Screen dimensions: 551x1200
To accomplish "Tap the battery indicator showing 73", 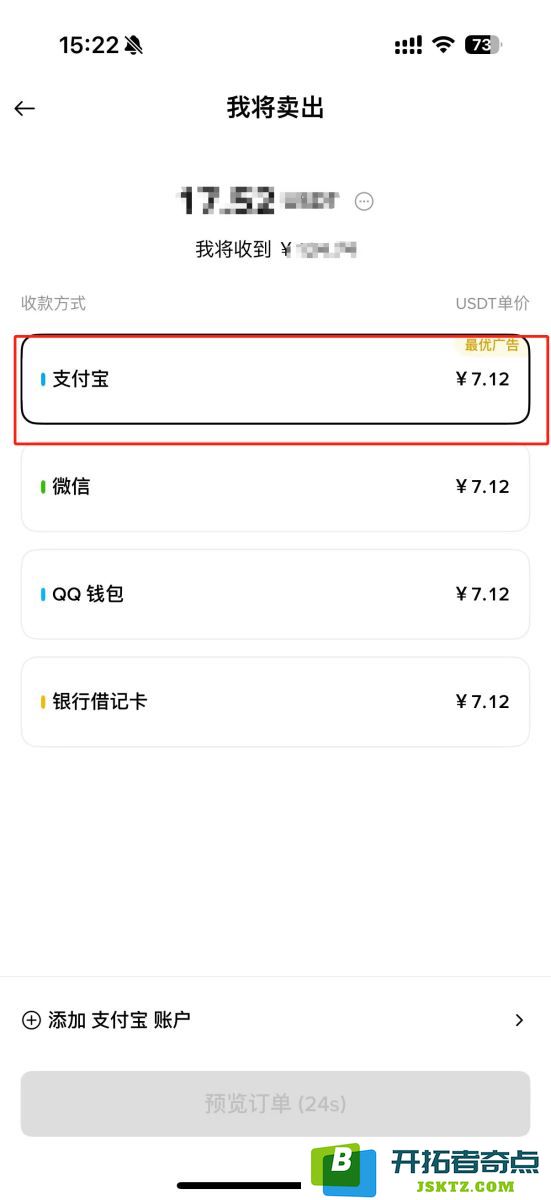I will pos(483,45).
